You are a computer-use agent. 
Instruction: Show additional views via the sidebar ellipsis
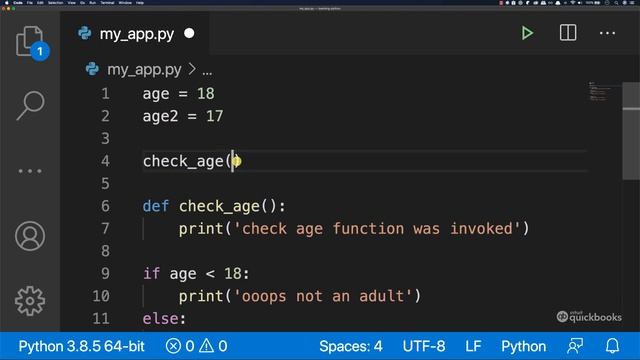tap(30, 171)
